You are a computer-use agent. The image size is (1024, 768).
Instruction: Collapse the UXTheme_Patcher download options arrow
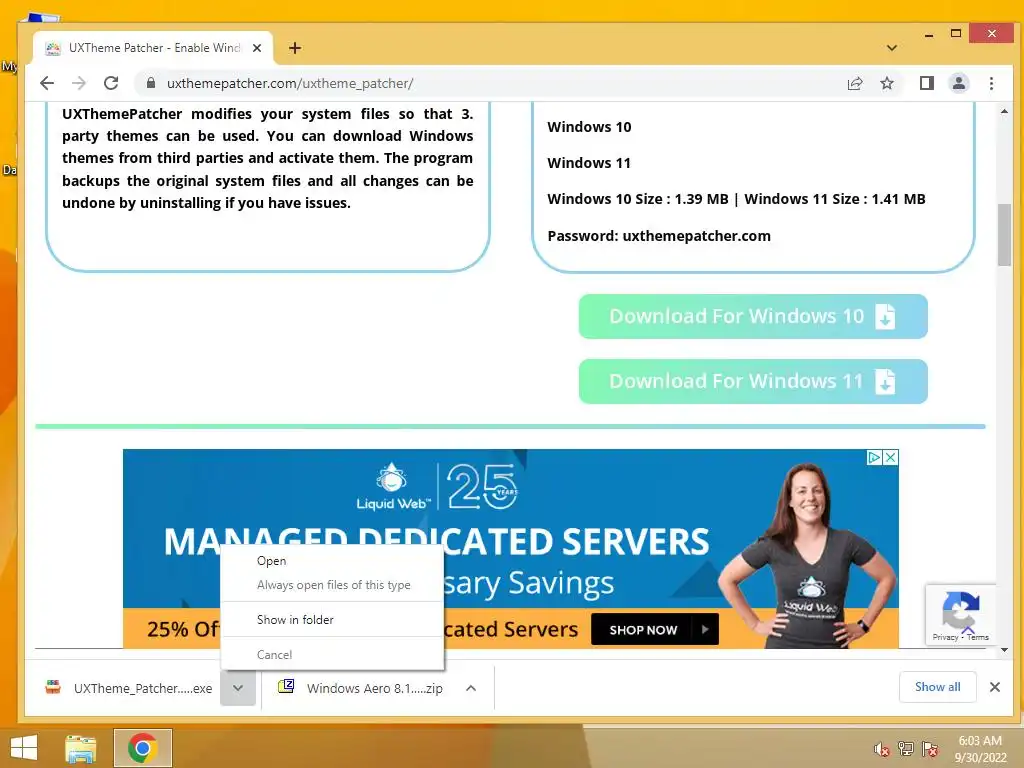pos(238,688)
